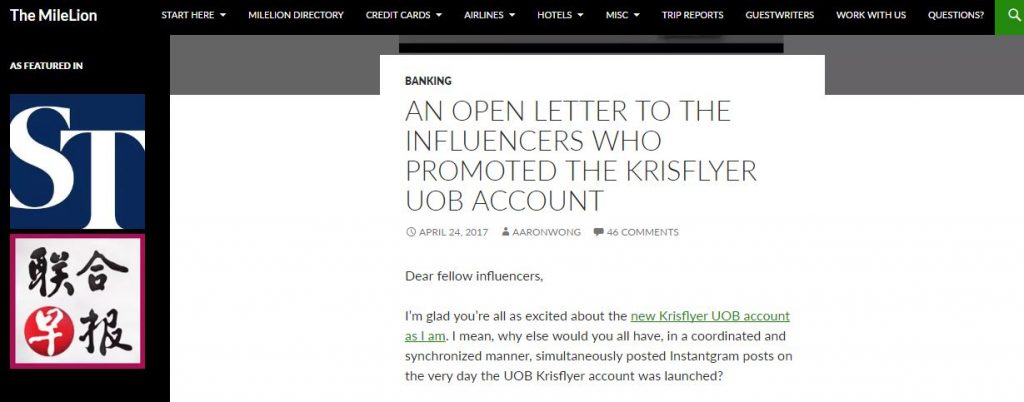Expand the Airlines dropdown menu
This screenshot has width=1024, height=402.
pos(490,15)
